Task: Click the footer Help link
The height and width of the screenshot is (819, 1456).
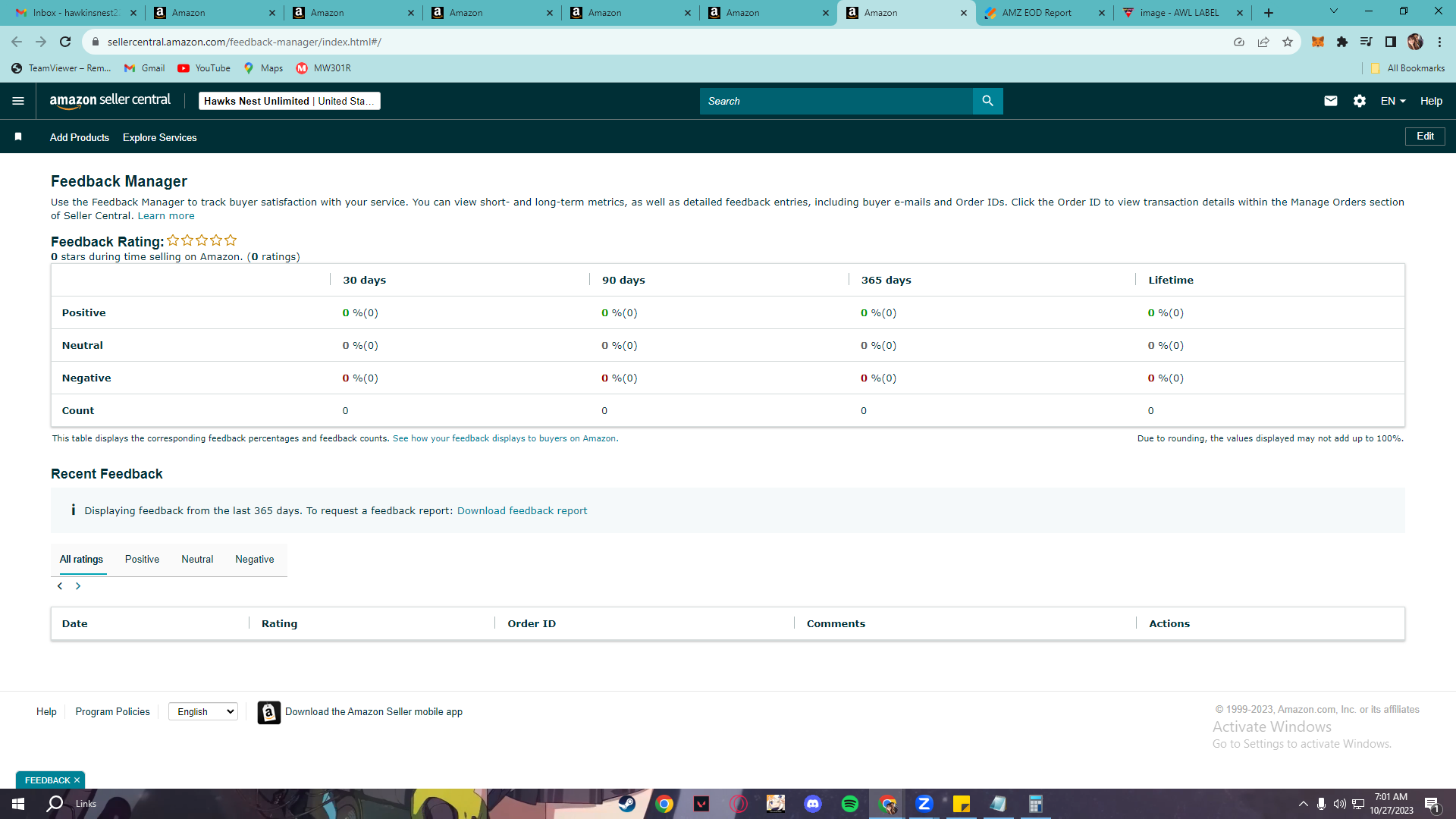Action: point(46,712)
